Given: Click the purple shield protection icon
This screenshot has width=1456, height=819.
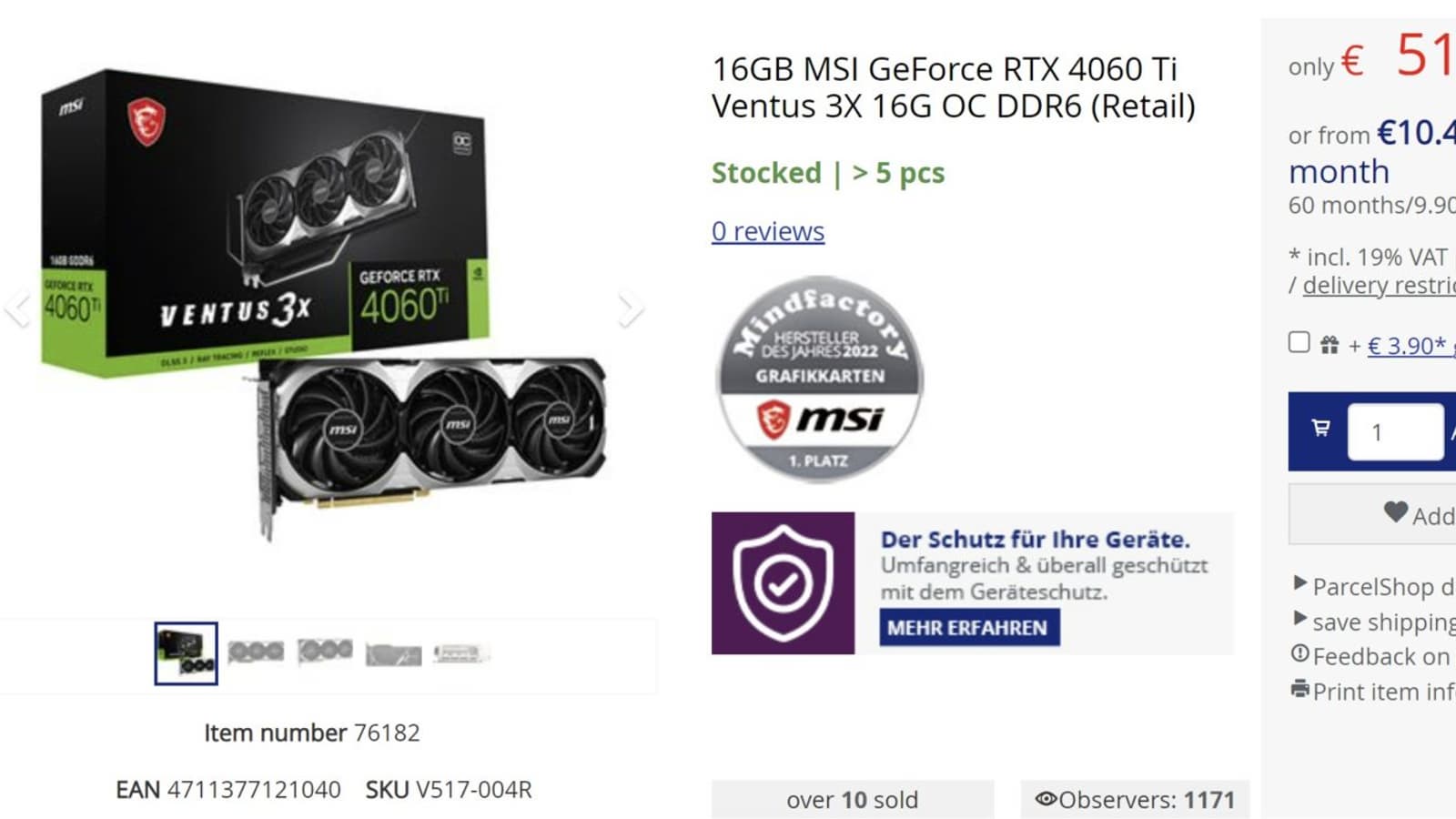Looking at the screenshot, I should coord(783,583).
